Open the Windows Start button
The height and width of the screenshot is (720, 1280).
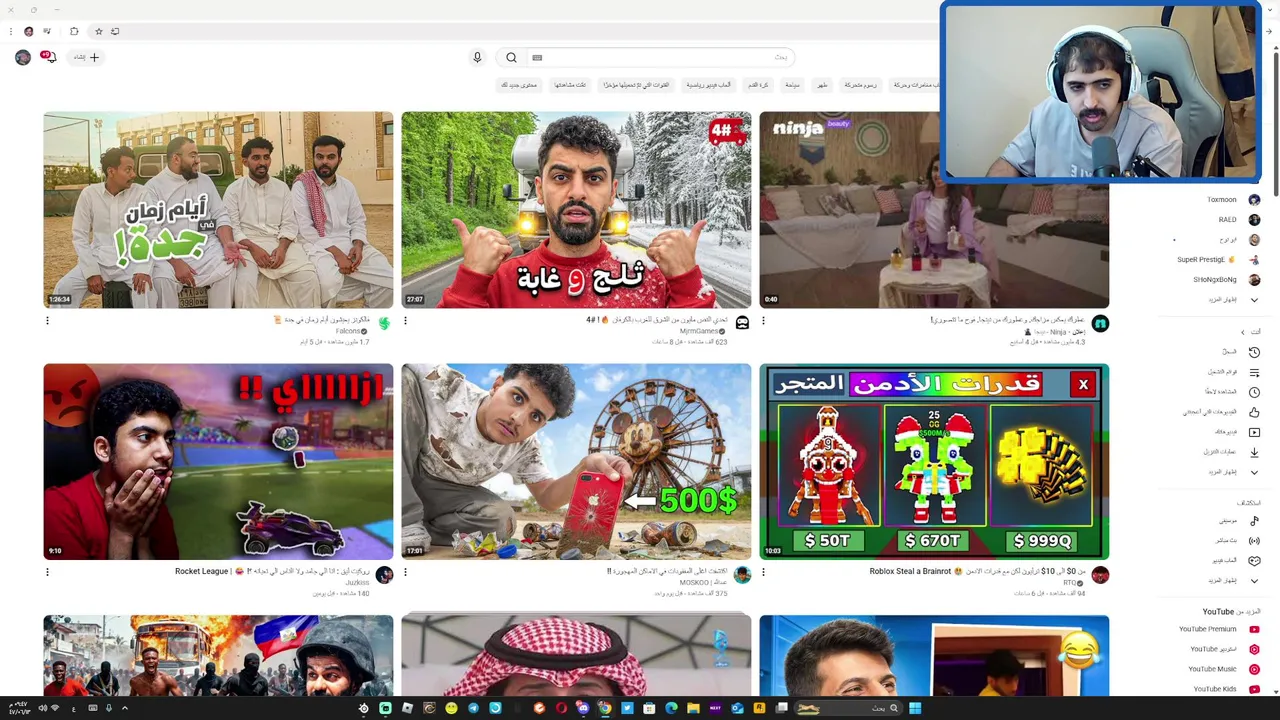(x=915, y=708)
